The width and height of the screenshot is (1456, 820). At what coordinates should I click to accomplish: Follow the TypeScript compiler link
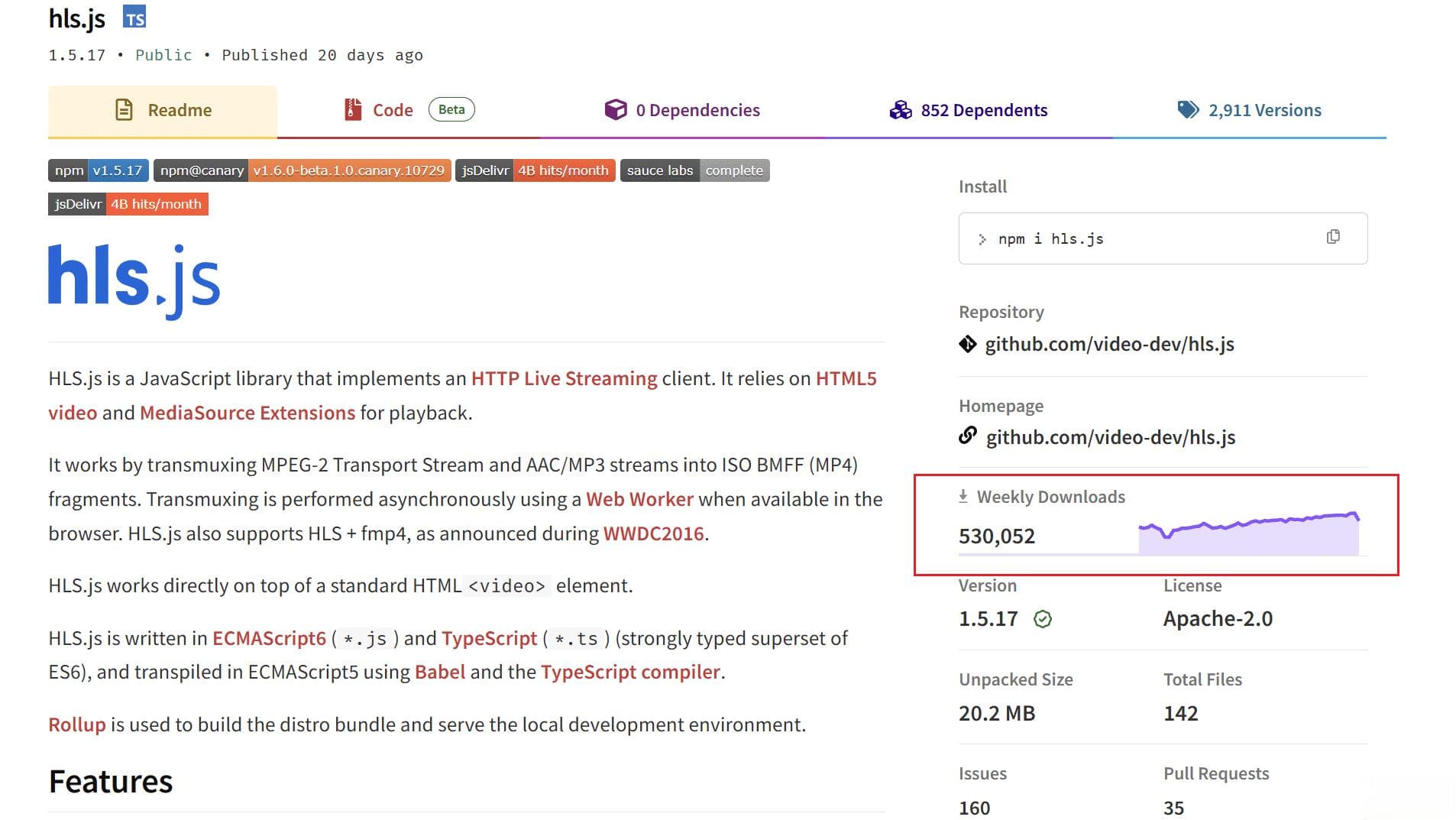click(x=630, y=673)
